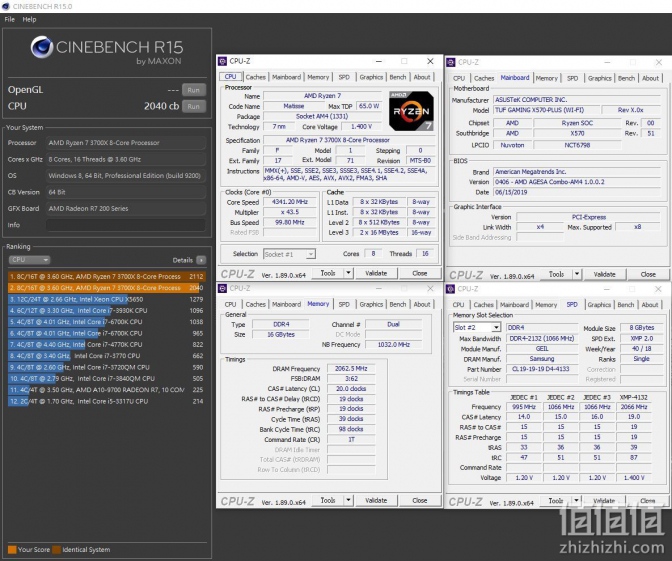Close the CPU-Z CPU tab window
Viewport: 672px width, 561px height.
(430, 61)
